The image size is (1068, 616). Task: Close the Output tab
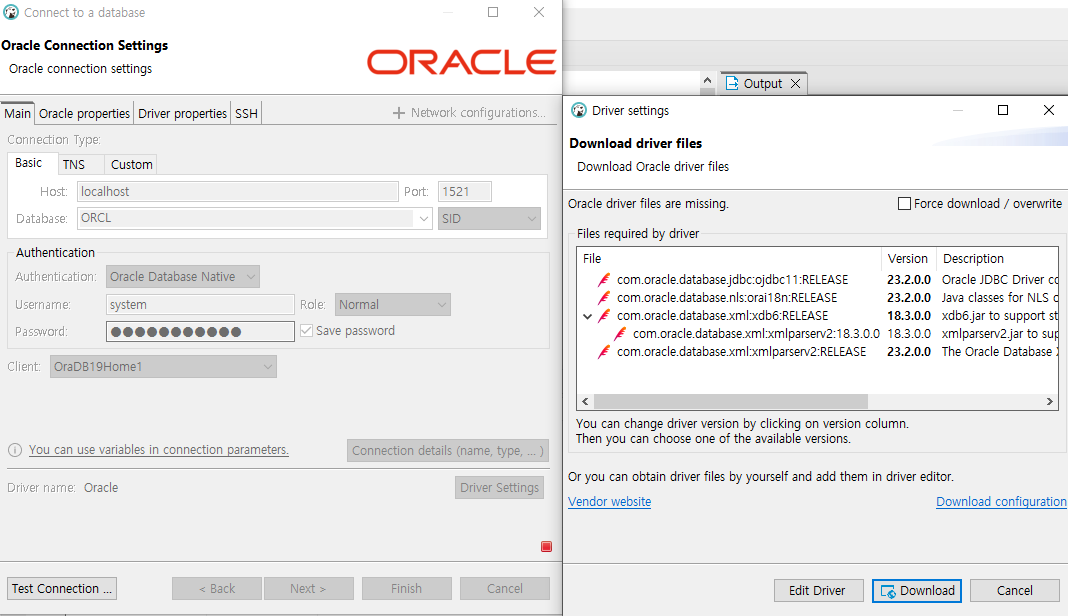tap(795, 83)
